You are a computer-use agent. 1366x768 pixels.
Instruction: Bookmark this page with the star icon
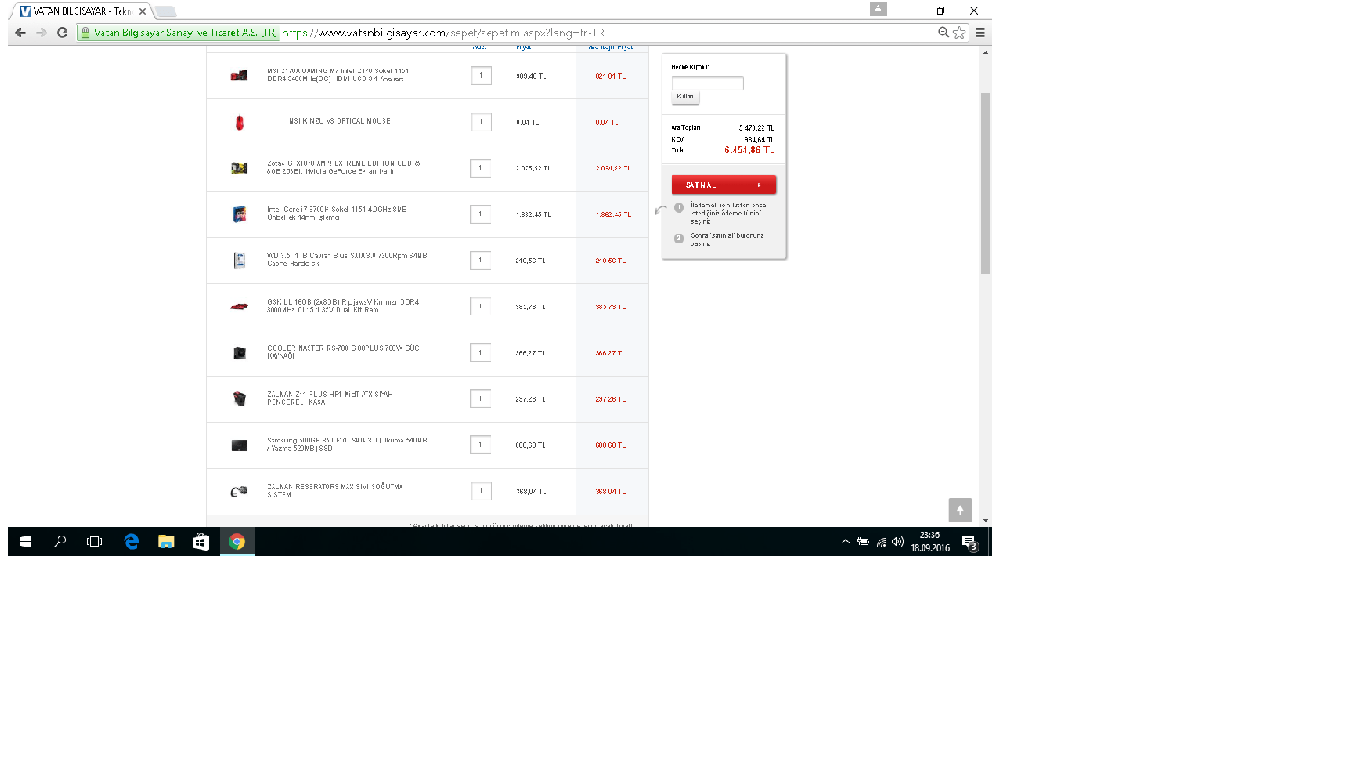[x=960, y=32]
